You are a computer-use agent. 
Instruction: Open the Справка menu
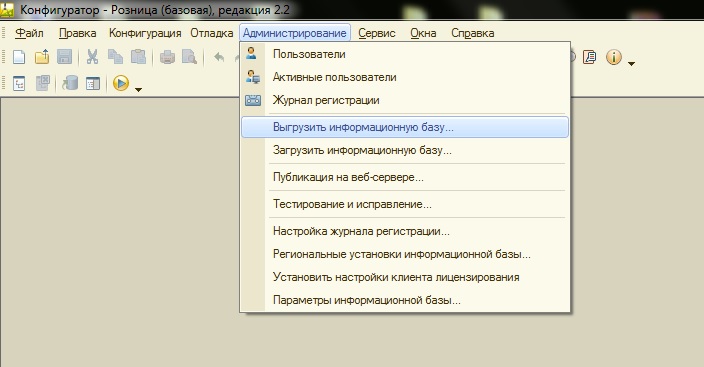472,33
